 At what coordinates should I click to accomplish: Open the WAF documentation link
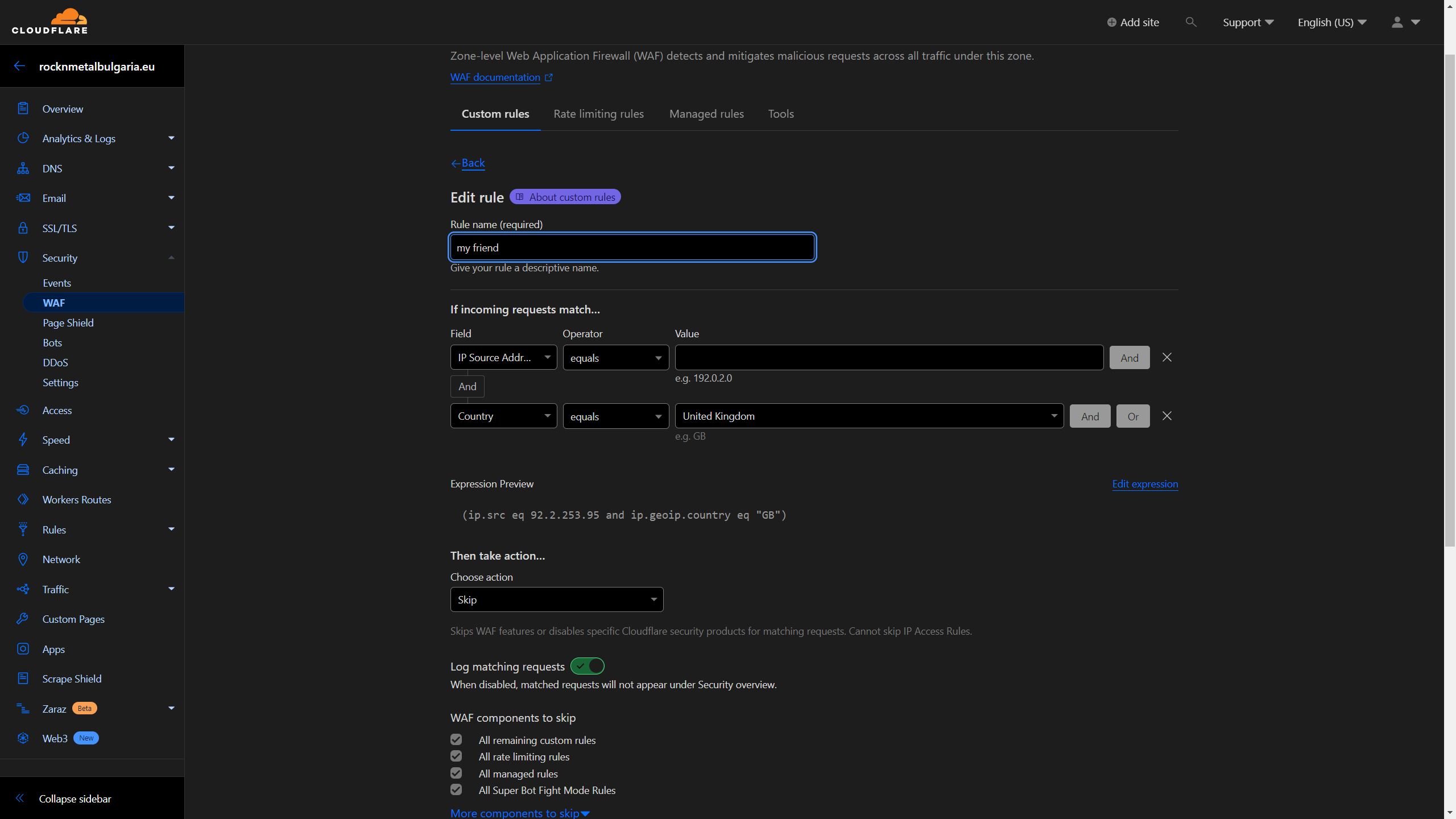point(495,77)
